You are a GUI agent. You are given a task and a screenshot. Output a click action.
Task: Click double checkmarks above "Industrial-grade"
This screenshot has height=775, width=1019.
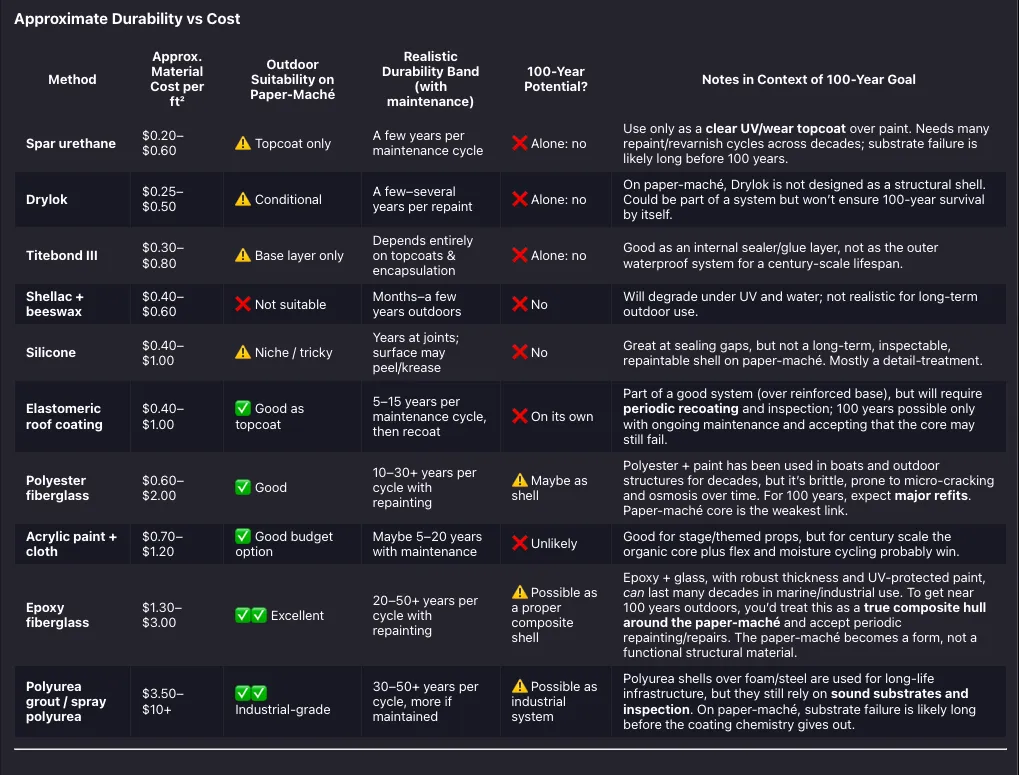click(x=251, y=693)
